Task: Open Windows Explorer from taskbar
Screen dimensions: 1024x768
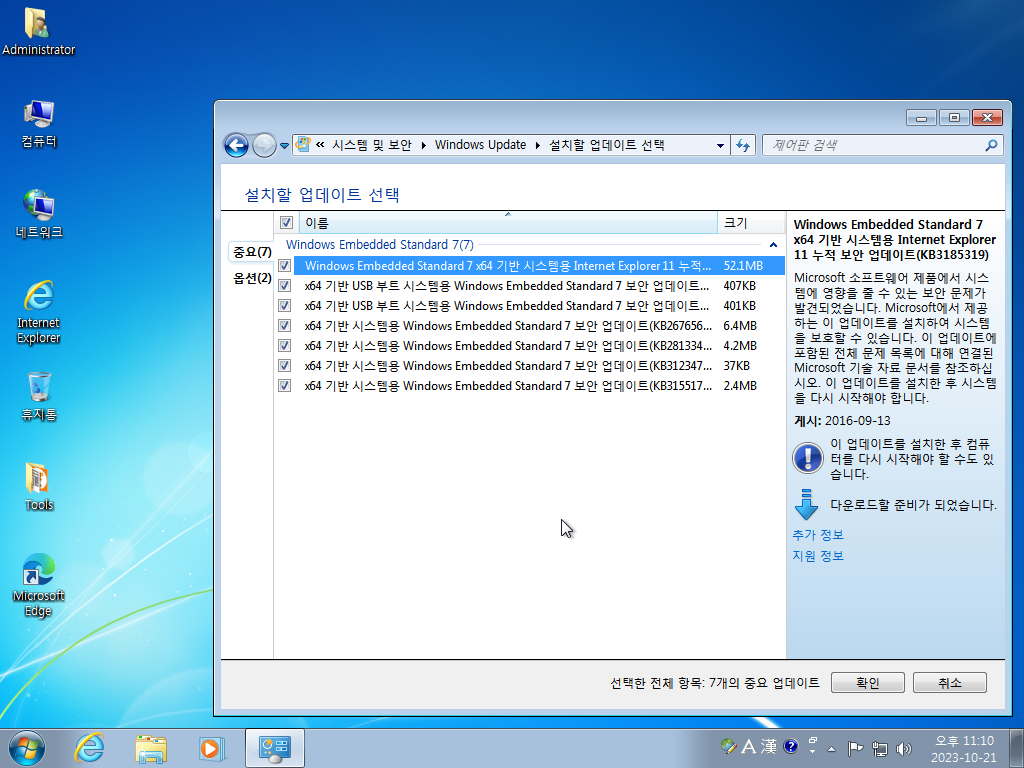Action: (x=151, y=748)
